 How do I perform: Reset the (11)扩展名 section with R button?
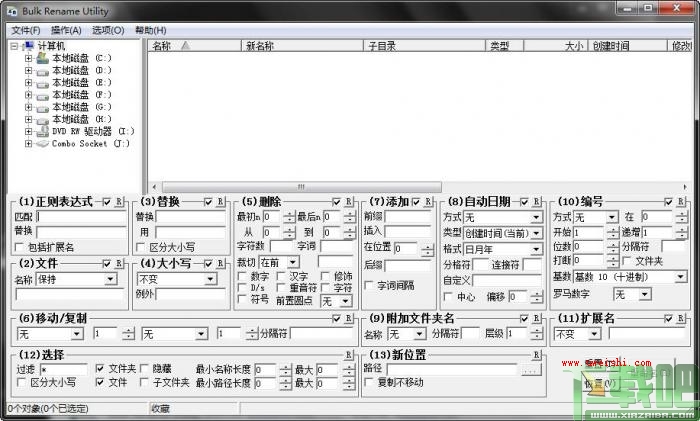point(681,318)
